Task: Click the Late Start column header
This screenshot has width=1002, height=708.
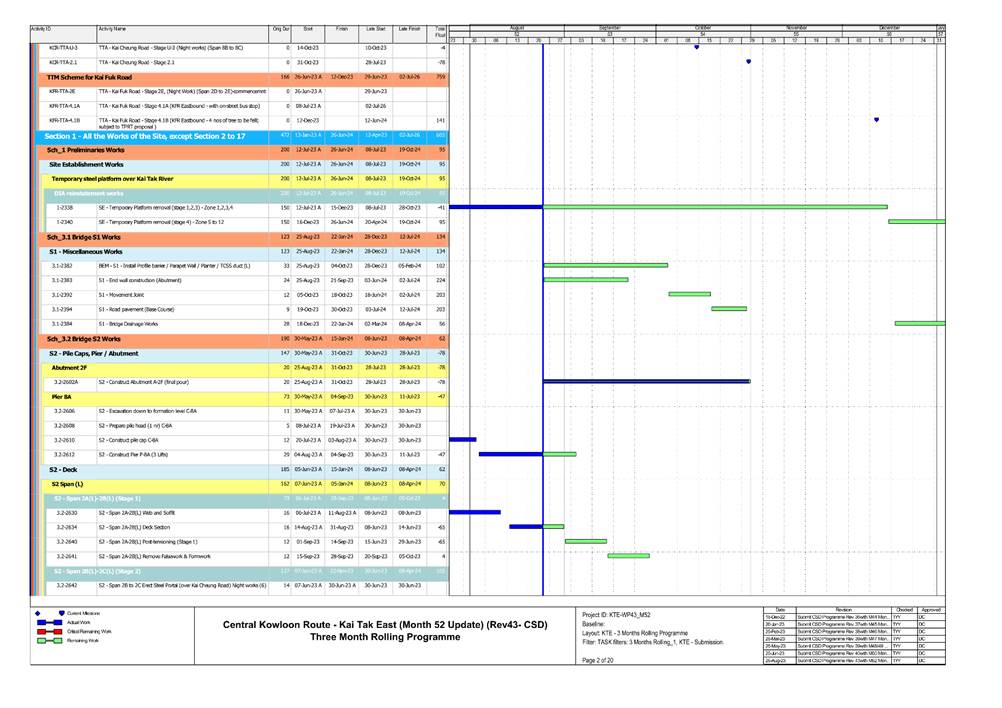Action: click(375, 30)
